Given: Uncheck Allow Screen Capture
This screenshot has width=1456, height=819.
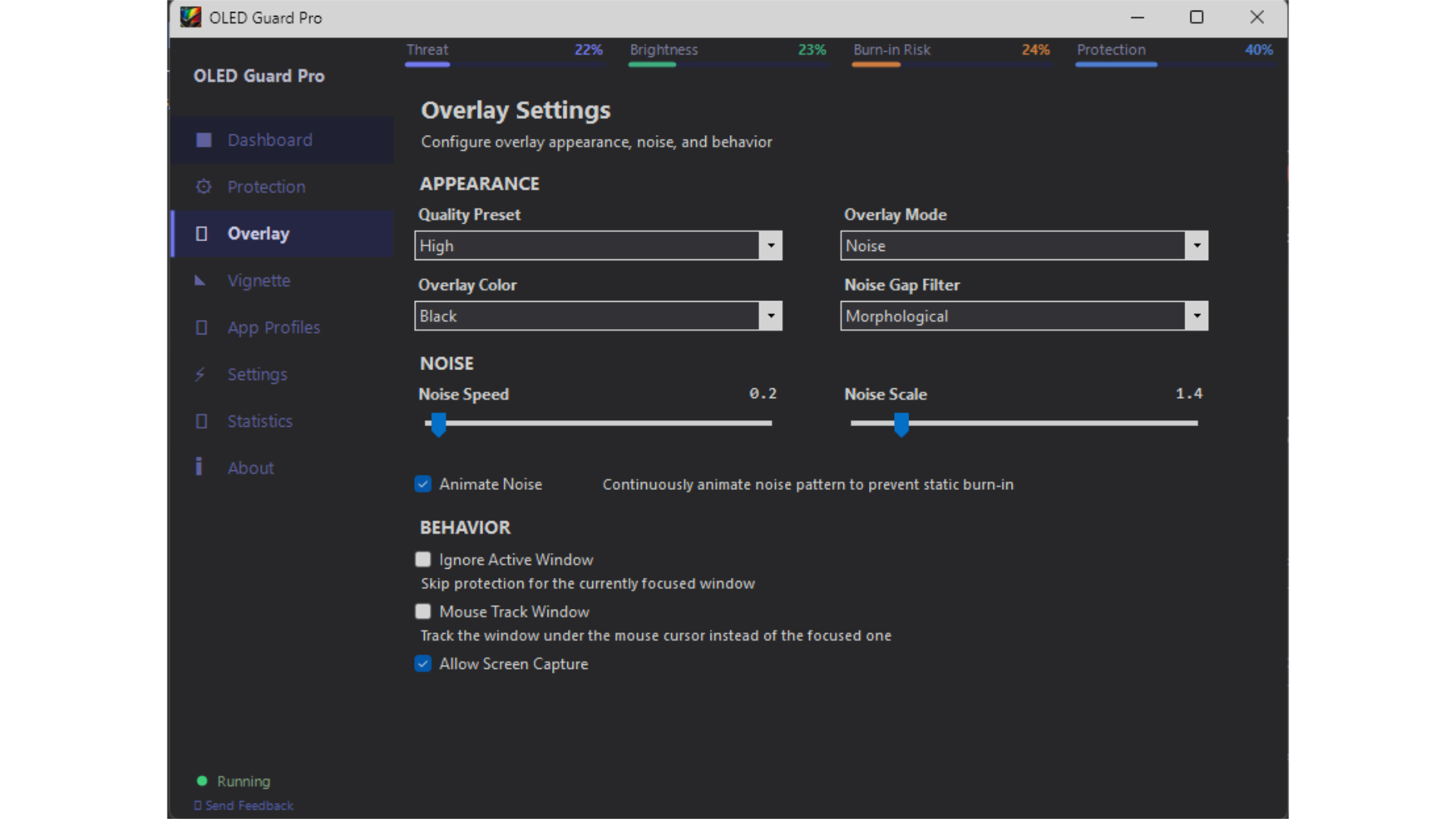Looking at the screenshot, I should pyautogui.click(x=423, y=664).
